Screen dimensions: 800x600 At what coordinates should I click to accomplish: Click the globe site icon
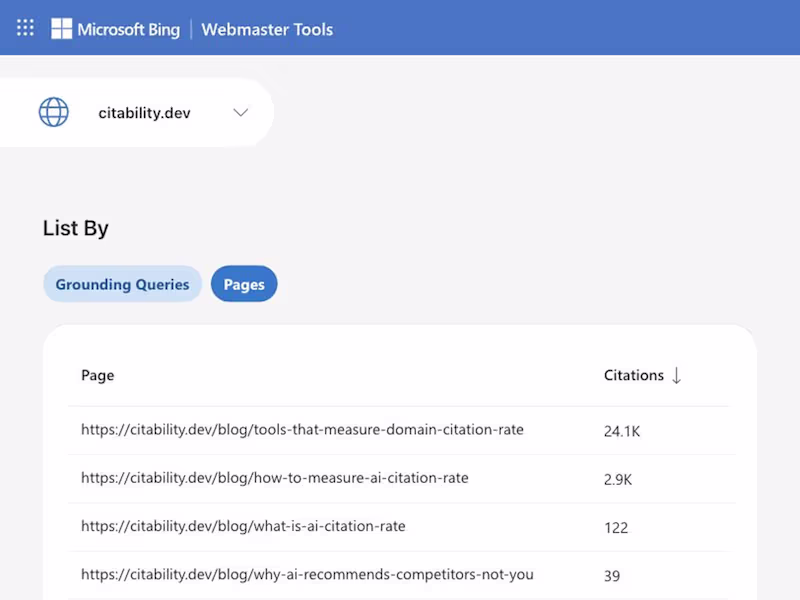(x=54, y=112)
